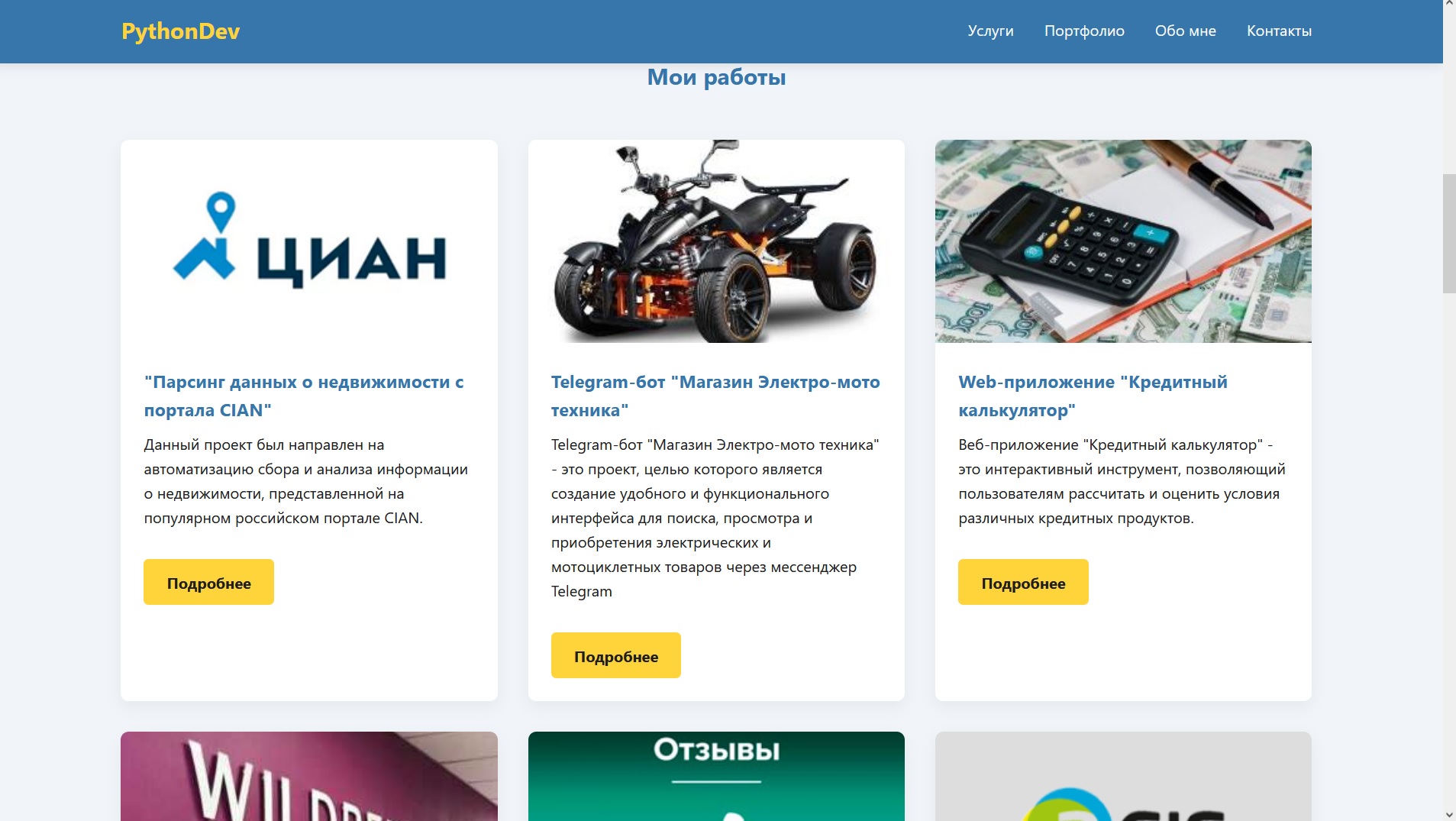Open the Обо мне page link
This screenshot has height=821, width=1456.
(1185, 31)
